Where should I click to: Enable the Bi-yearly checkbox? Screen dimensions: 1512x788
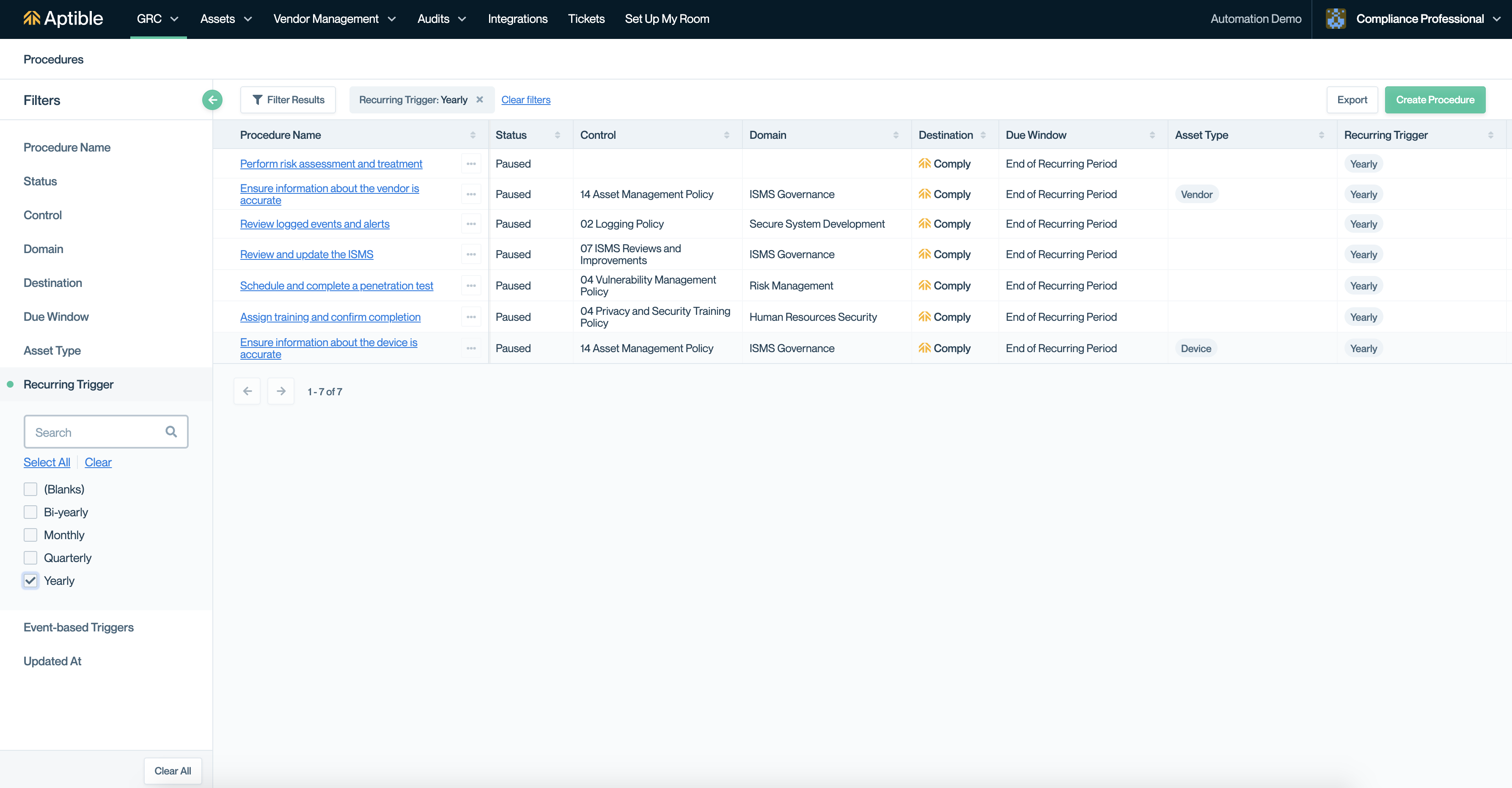click(30, 511)
